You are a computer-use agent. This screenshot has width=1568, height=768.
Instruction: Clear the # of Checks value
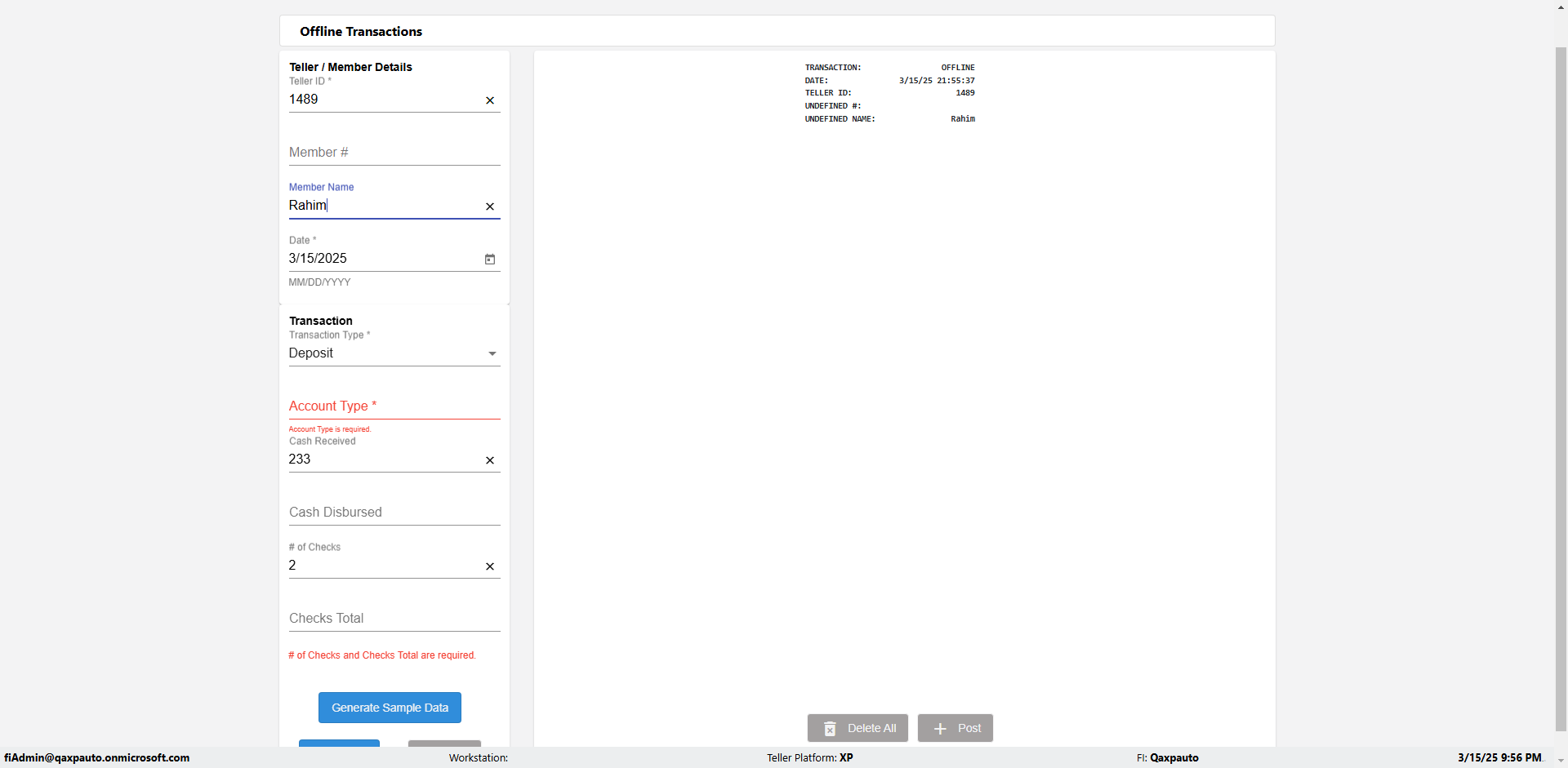coord(490,566)
